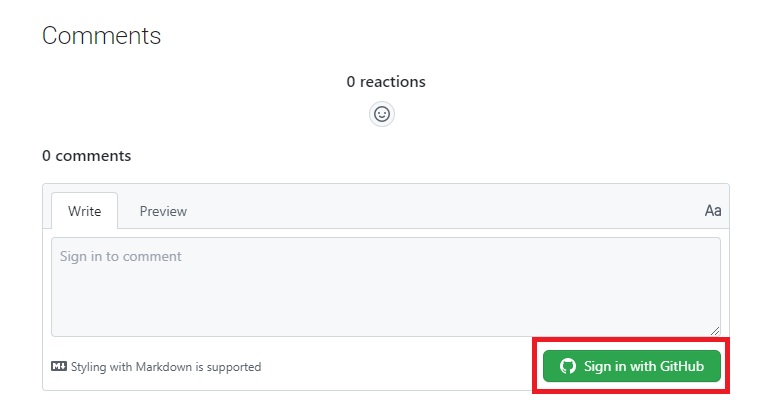Click the textarea resize grip corner

[x=715, y=331]
